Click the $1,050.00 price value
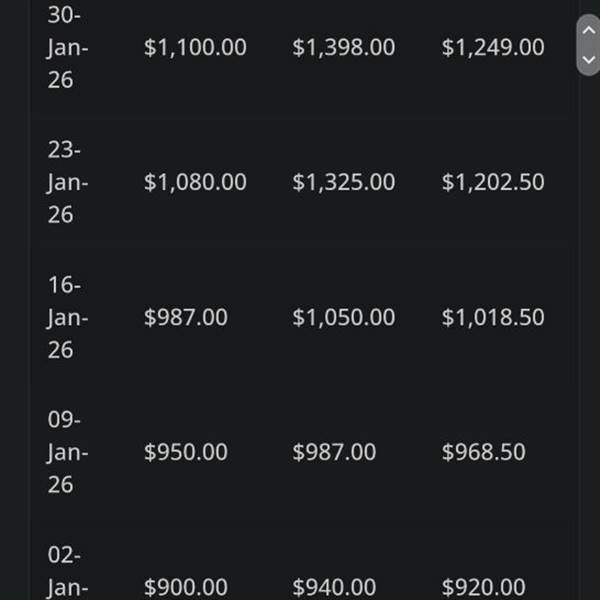The image size is (600, 600). [343, 317]
